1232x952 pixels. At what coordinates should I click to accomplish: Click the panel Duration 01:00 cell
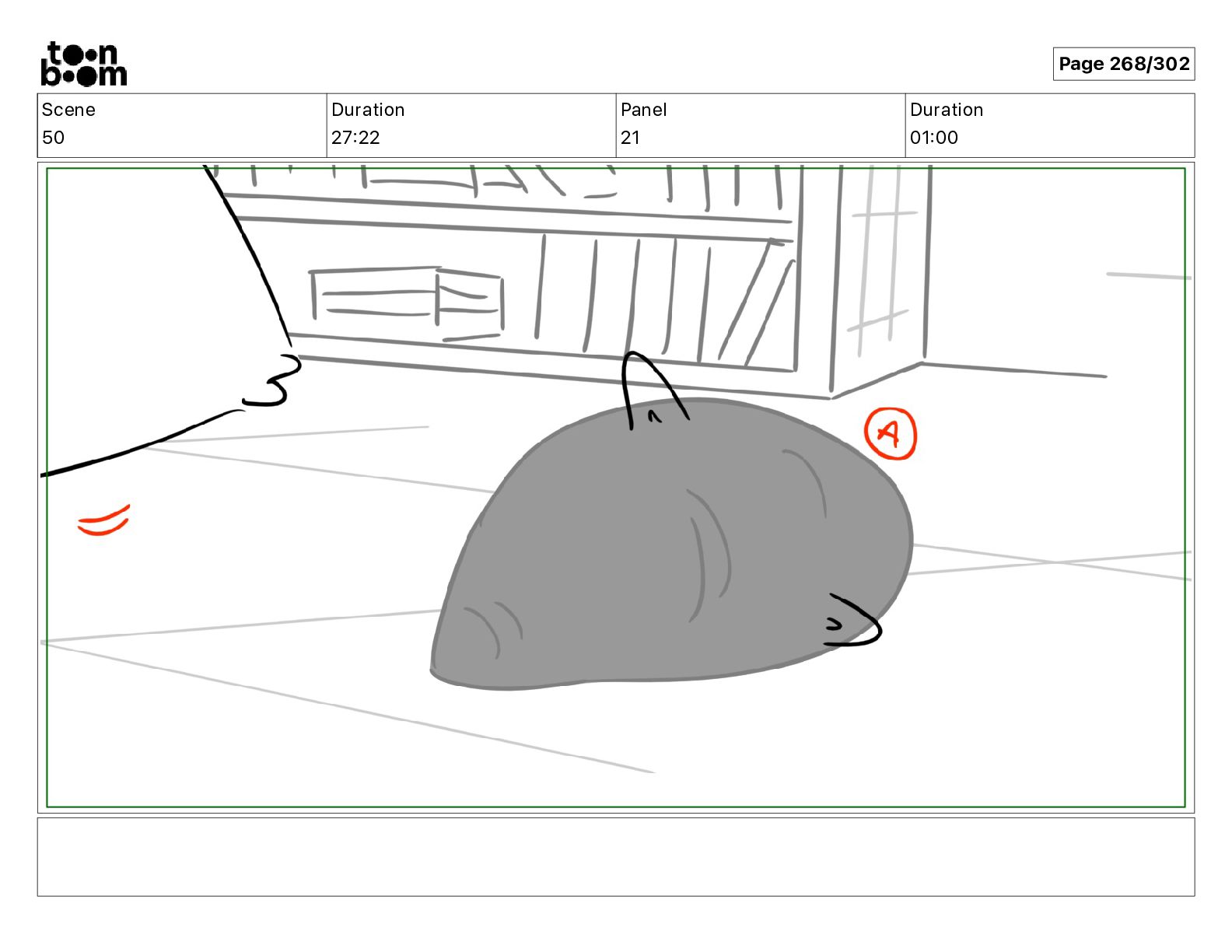click(x=1050, y=125)
